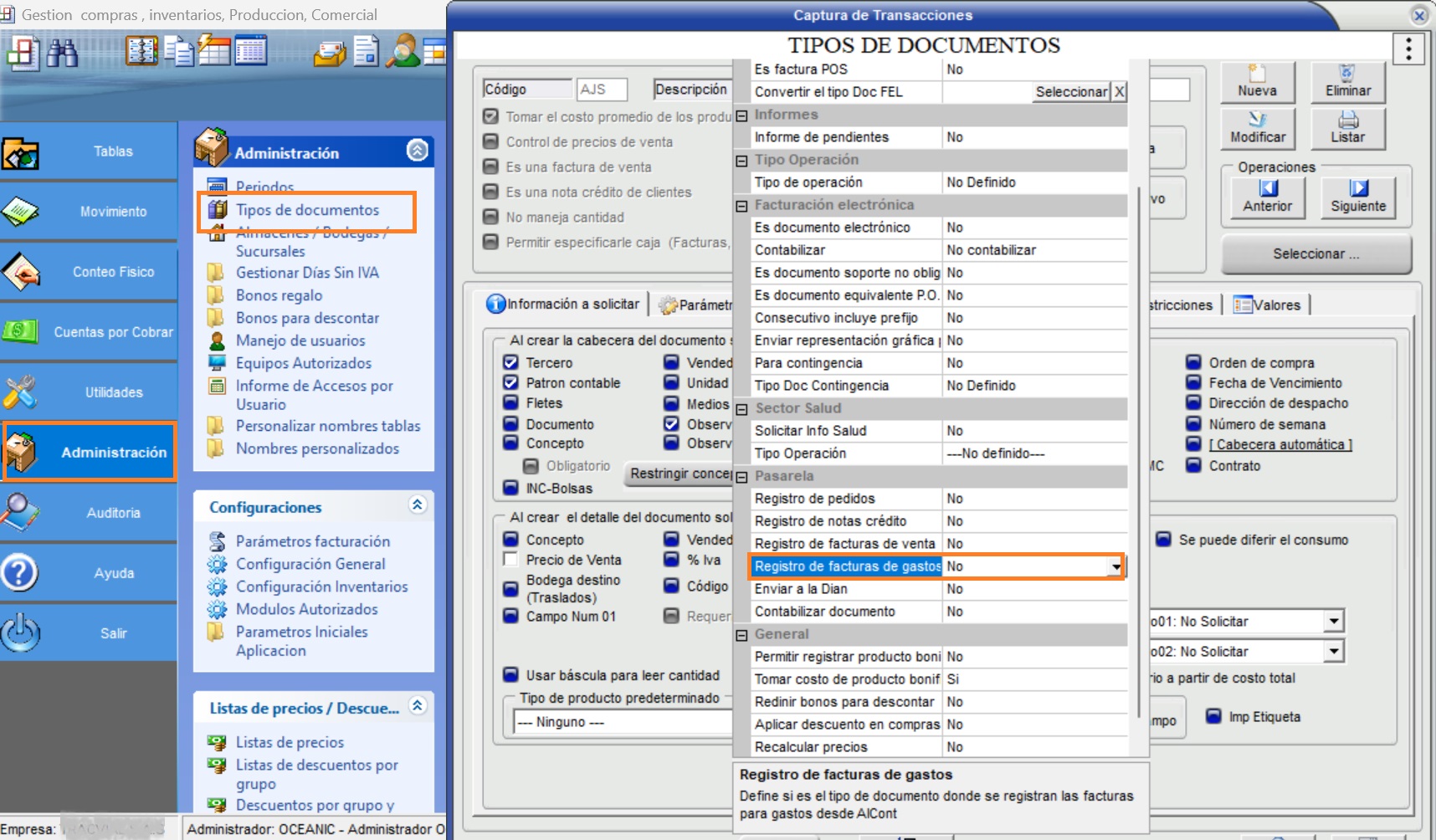The height and width of the screenshot is (840, 1436).
Task: Enable the Precio de Venta checkbox
Action: [510, 560]
